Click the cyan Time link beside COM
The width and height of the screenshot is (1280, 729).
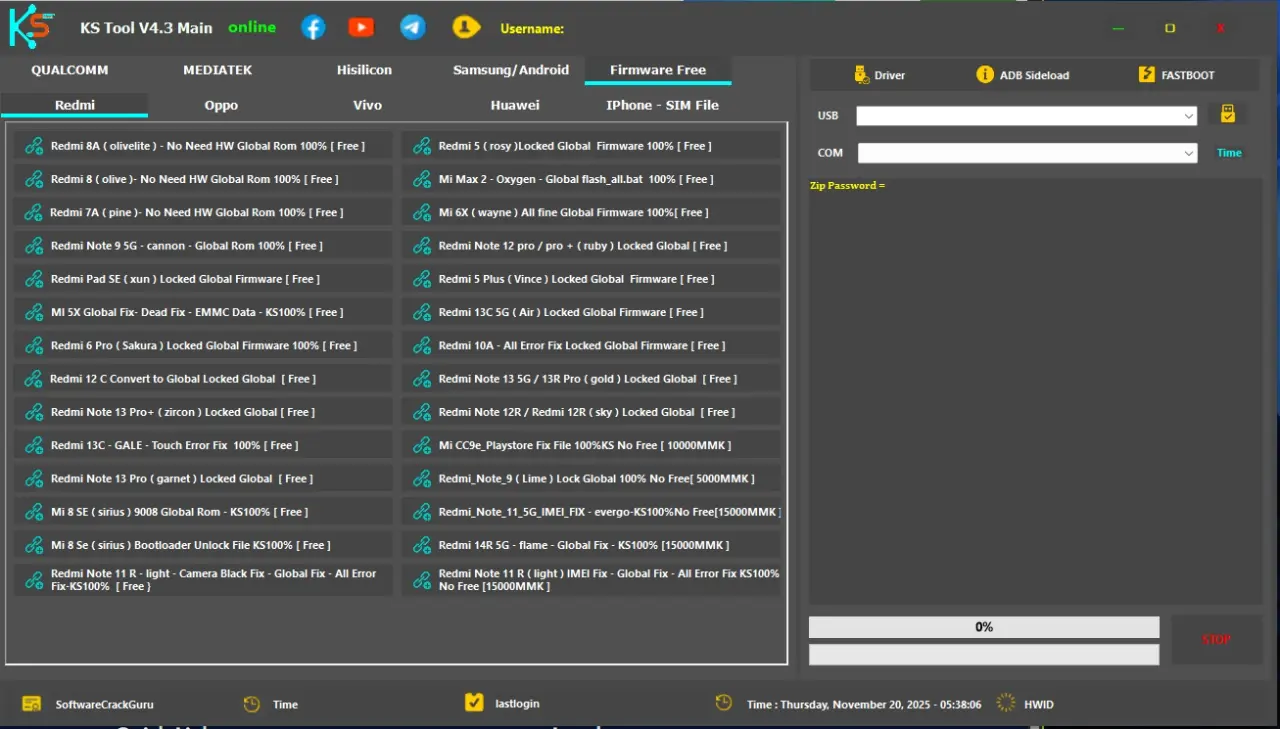pos(1229,153)
